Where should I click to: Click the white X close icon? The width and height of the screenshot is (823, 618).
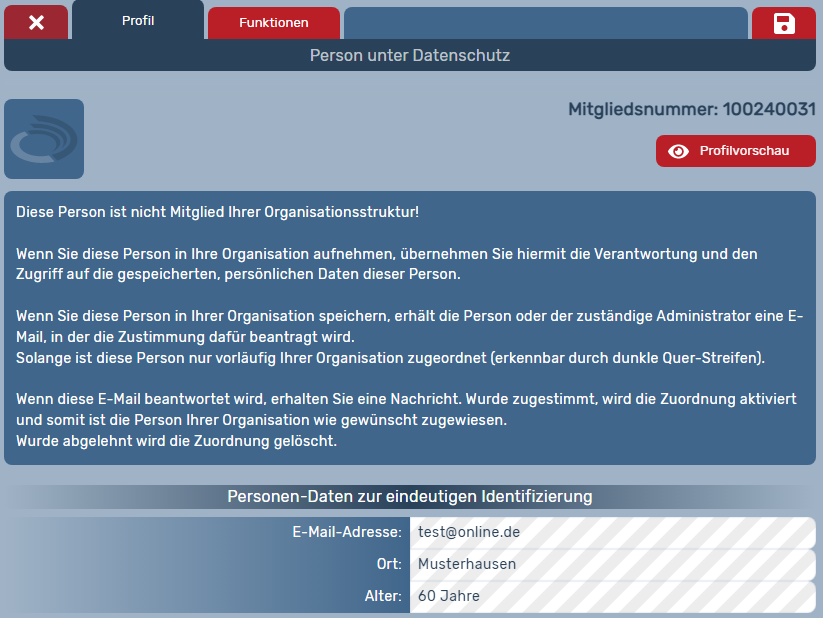(36, 22)
